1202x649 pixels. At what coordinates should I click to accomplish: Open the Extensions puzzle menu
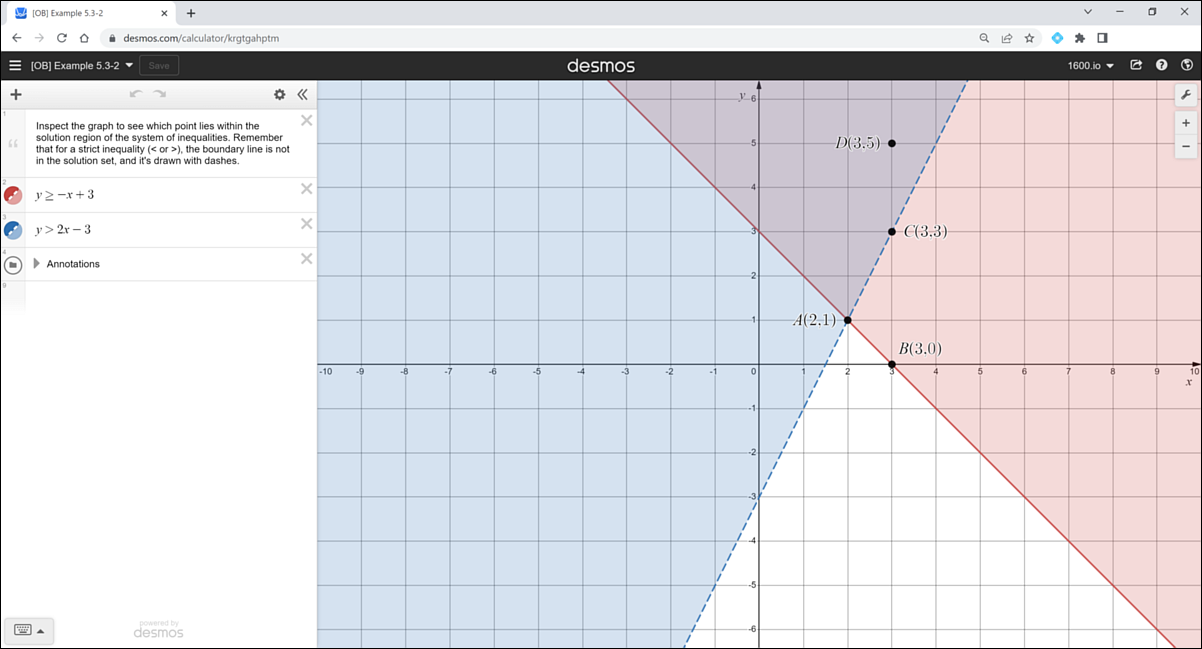(1080, 38)
